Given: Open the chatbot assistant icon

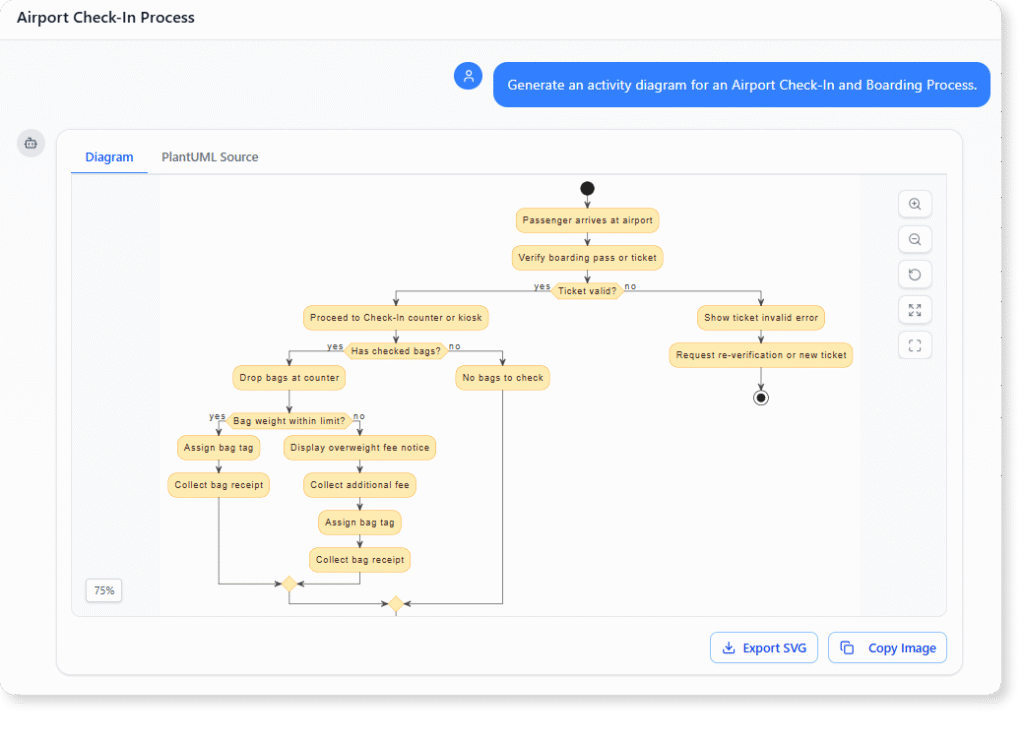Looking at the screenshot, I should click(30, 143).
